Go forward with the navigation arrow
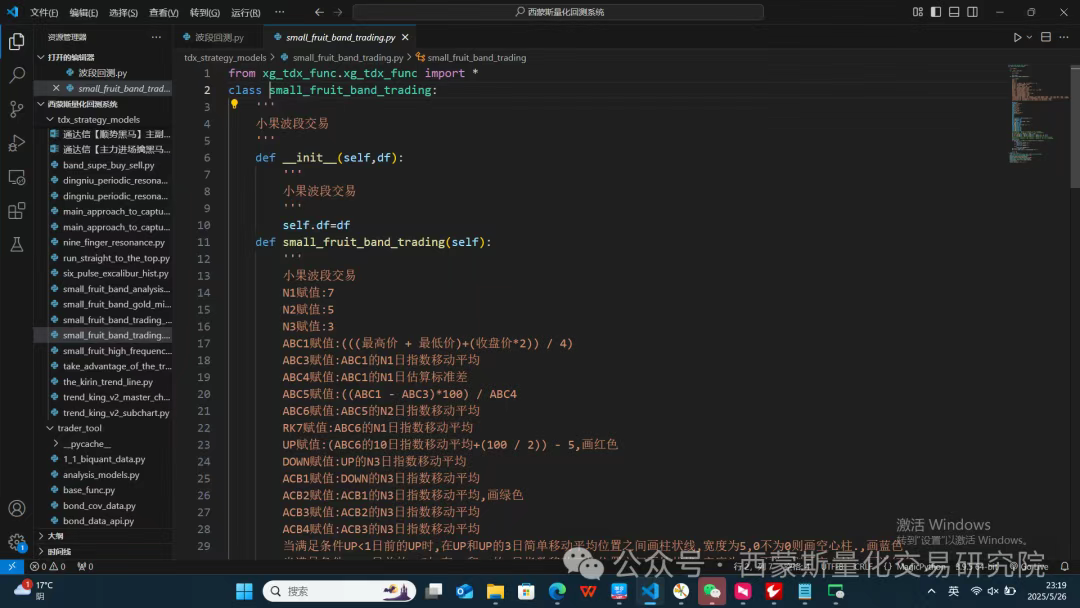This screenshot has width=1080, height=608. [338, 12]
